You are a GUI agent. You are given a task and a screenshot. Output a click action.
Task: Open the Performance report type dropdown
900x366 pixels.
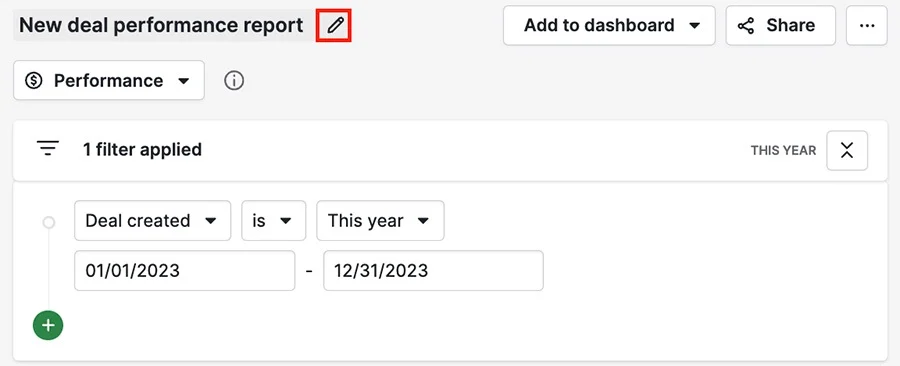pyautogui.click(x=109, y=80)
